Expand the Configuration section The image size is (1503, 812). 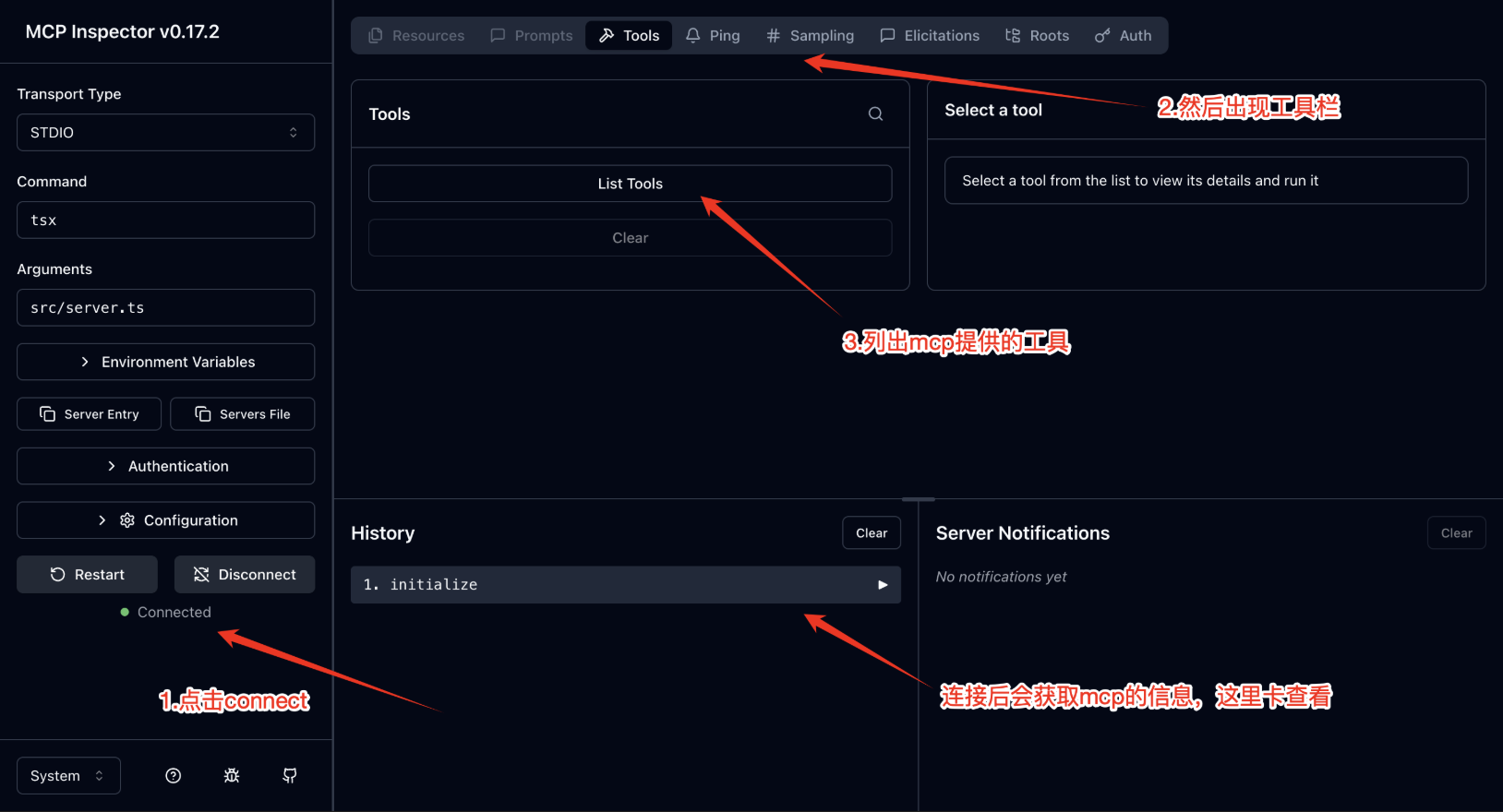pyautogui.click(x=165, y=520)
